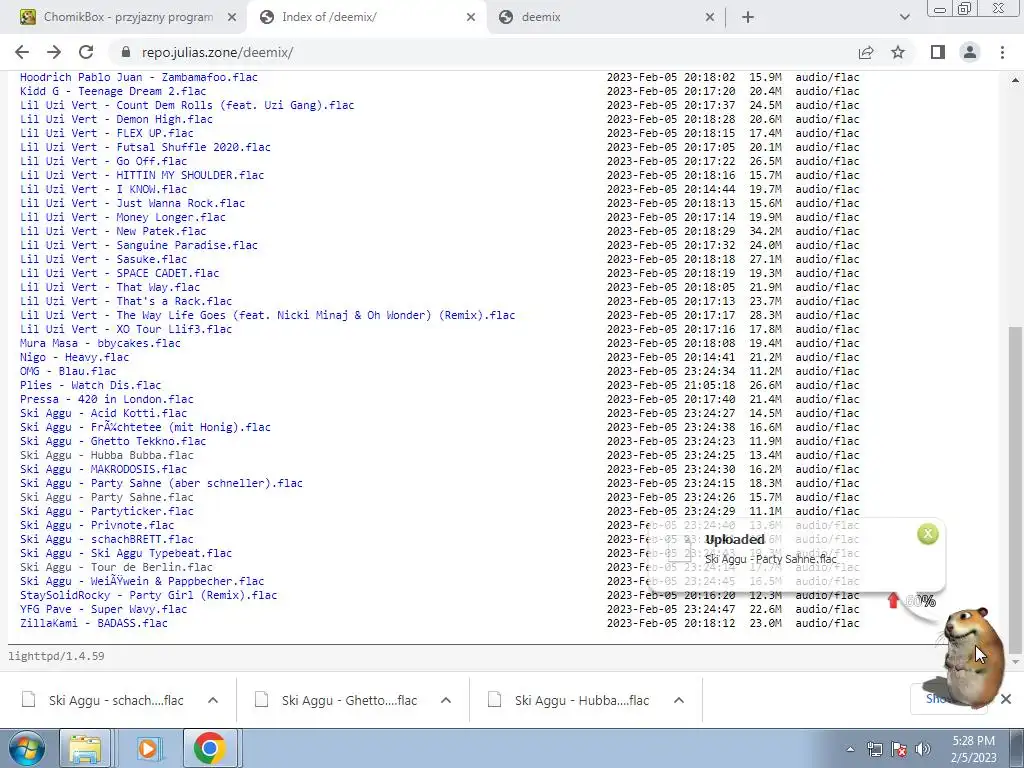Screen dimensions: 1024x768
Task: Expand options for Ski Aggu - Ghetto....flac download
Action: (x=446, y=700)
